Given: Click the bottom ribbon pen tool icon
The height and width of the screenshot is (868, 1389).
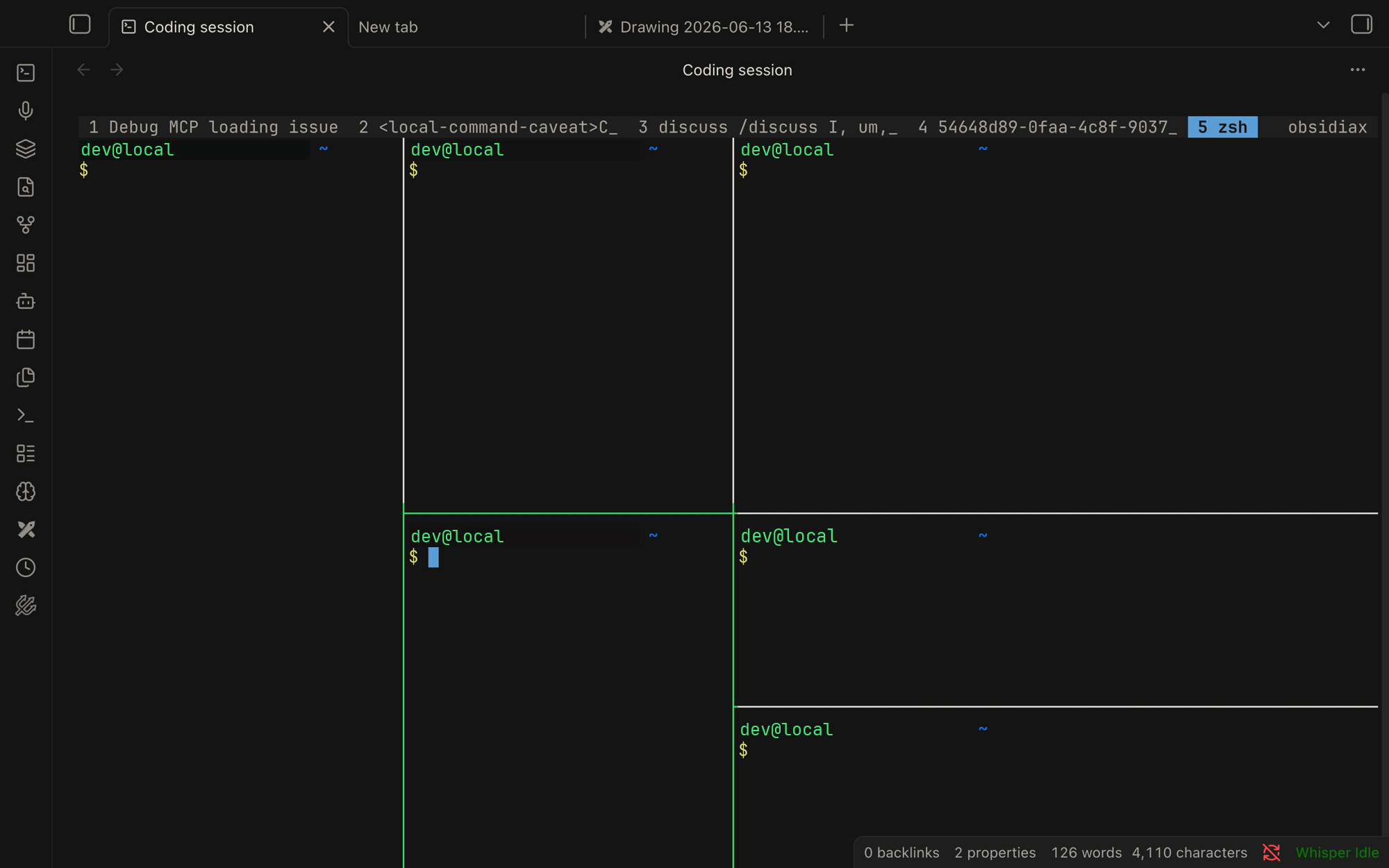Looking at the screenshot, I should click(x=26, y=606).
